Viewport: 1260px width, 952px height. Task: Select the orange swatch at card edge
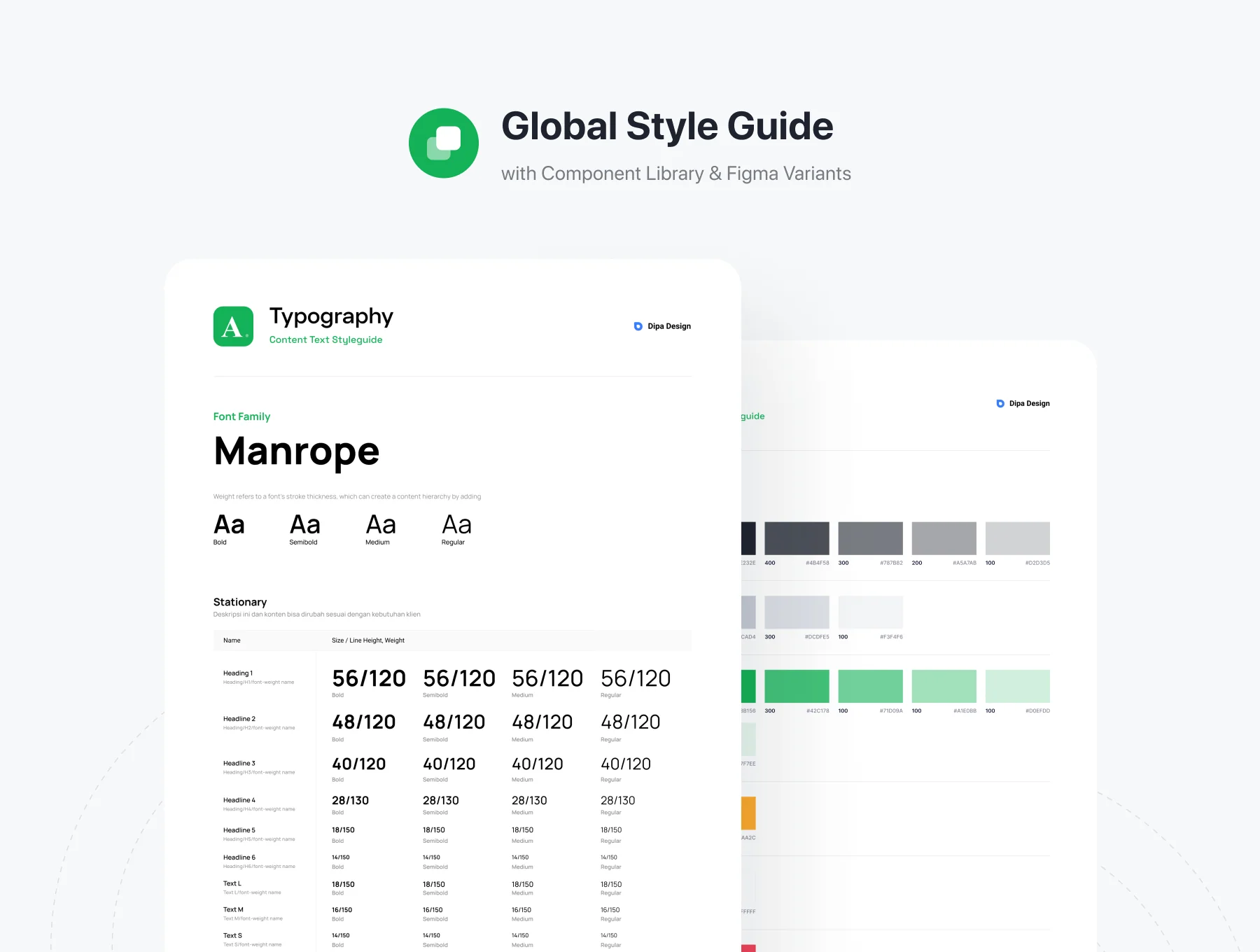748,813
